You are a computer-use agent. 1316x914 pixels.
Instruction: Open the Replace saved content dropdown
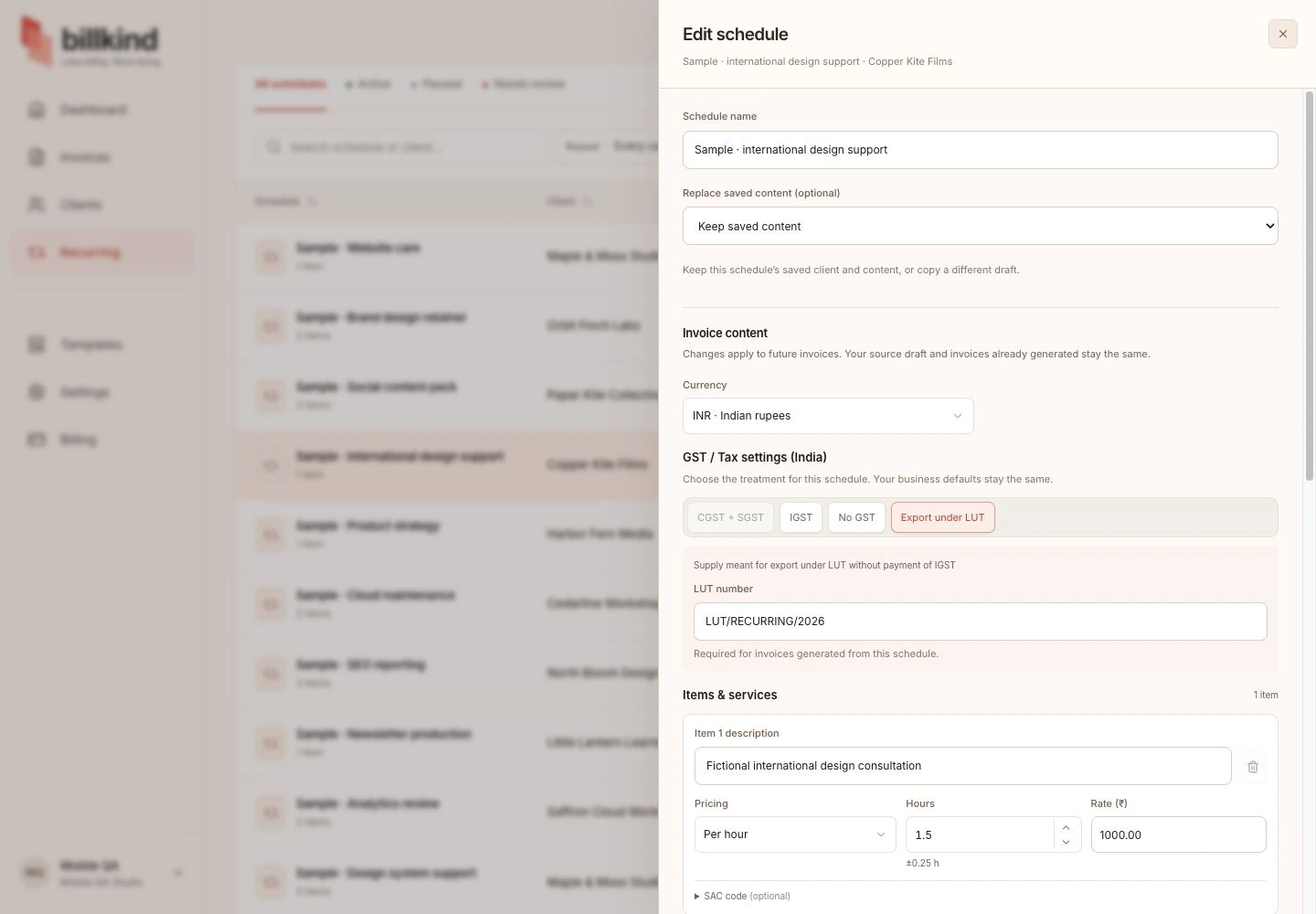[980, 226]
